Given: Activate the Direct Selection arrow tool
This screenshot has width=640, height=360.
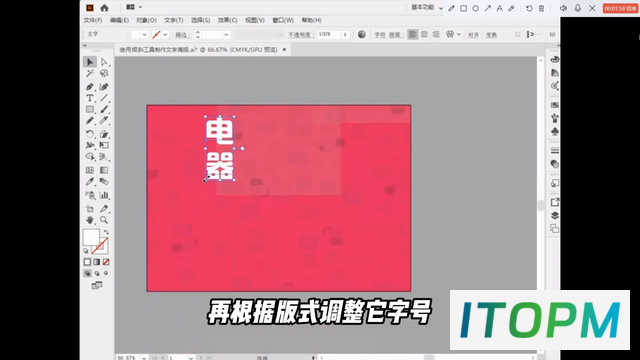Looking at the screenshot, I should pos(104,62).
